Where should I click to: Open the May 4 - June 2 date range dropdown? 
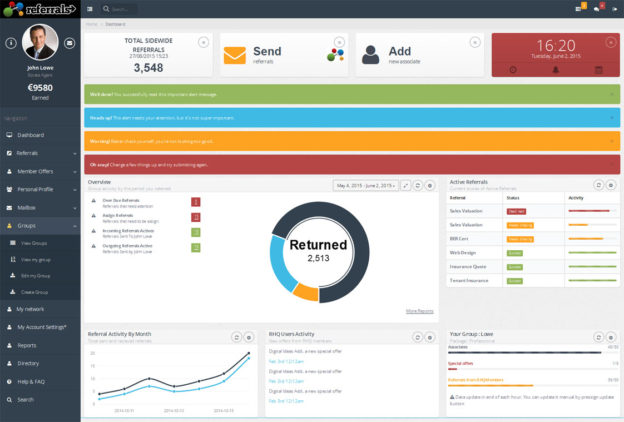click(365, 185)
